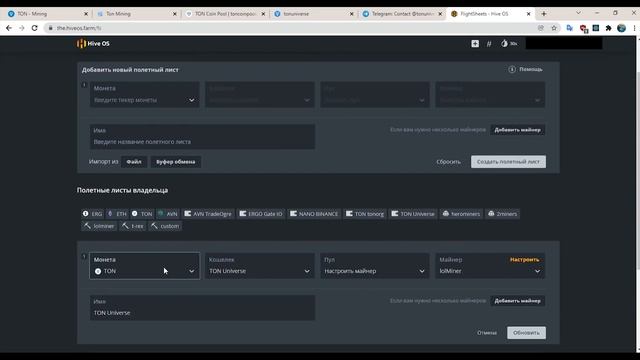
Task: Click Обновить to update flight sheet
Action: pyautogui.click(x=526, y=333)
